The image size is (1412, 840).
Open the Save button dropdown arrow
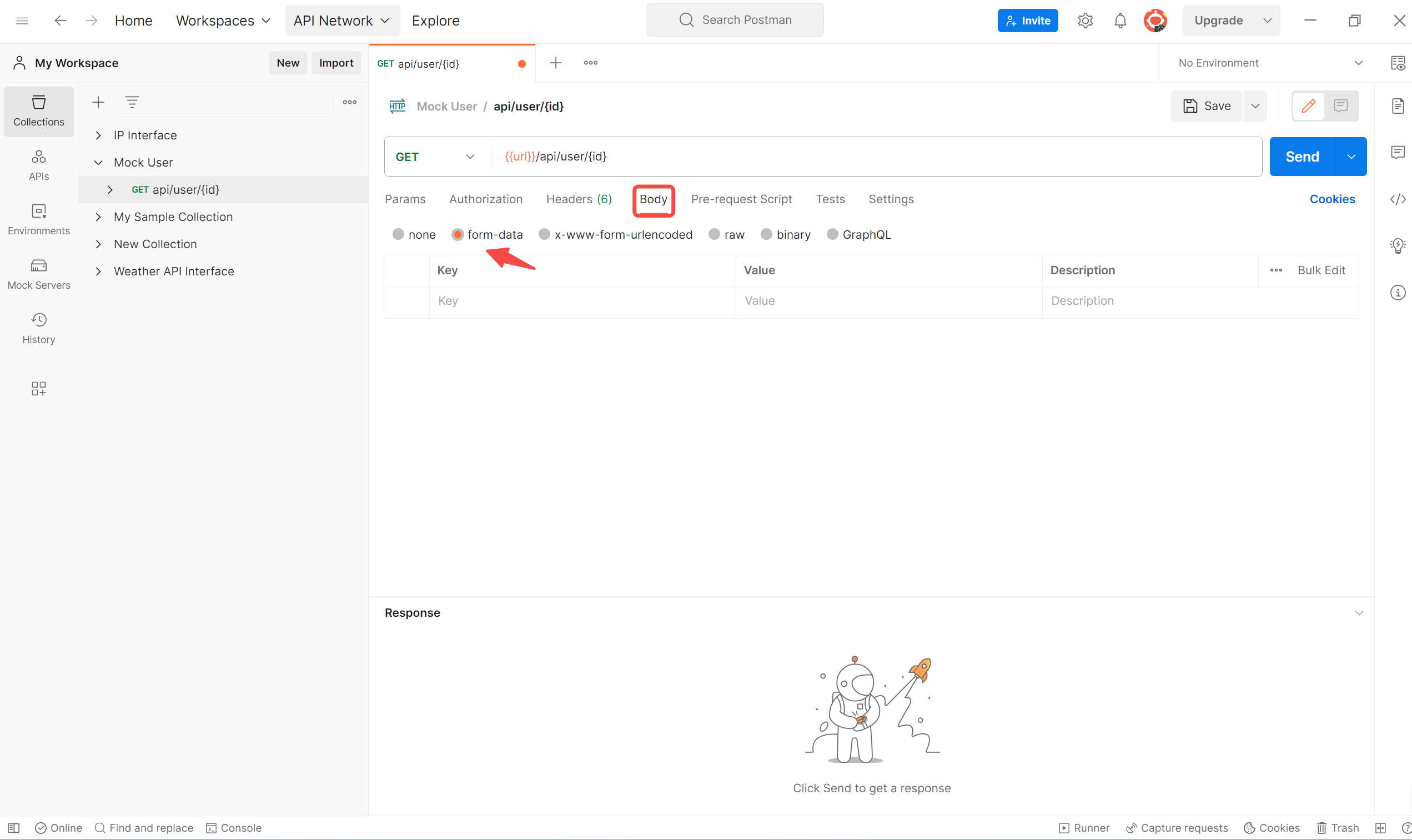click(x=1255, y=106)
